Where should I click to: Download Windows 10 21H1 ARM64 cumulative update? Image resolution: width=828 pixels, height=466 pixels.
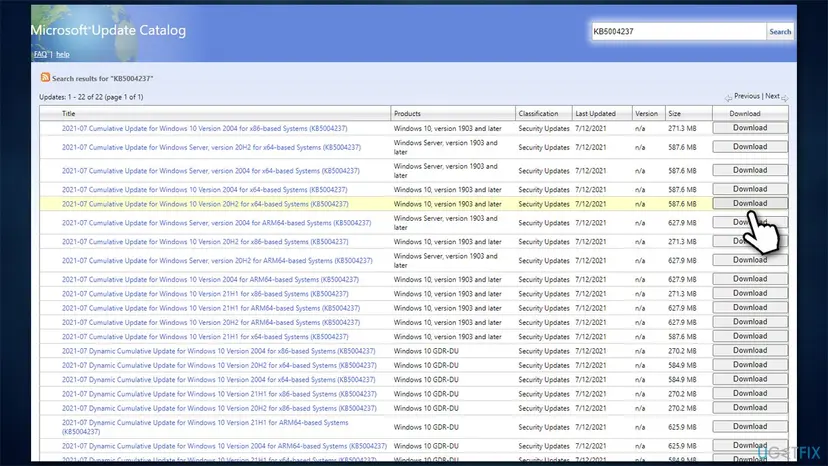[750, 307]
